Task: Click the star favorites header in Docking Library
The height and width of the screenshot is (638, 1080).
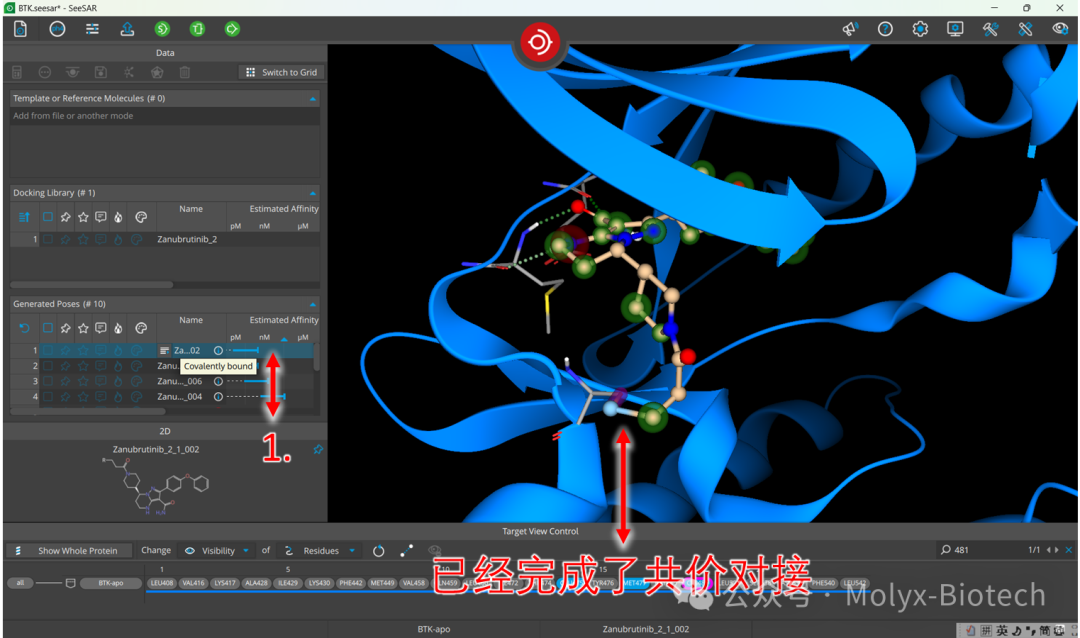Action: coord(83,217)
